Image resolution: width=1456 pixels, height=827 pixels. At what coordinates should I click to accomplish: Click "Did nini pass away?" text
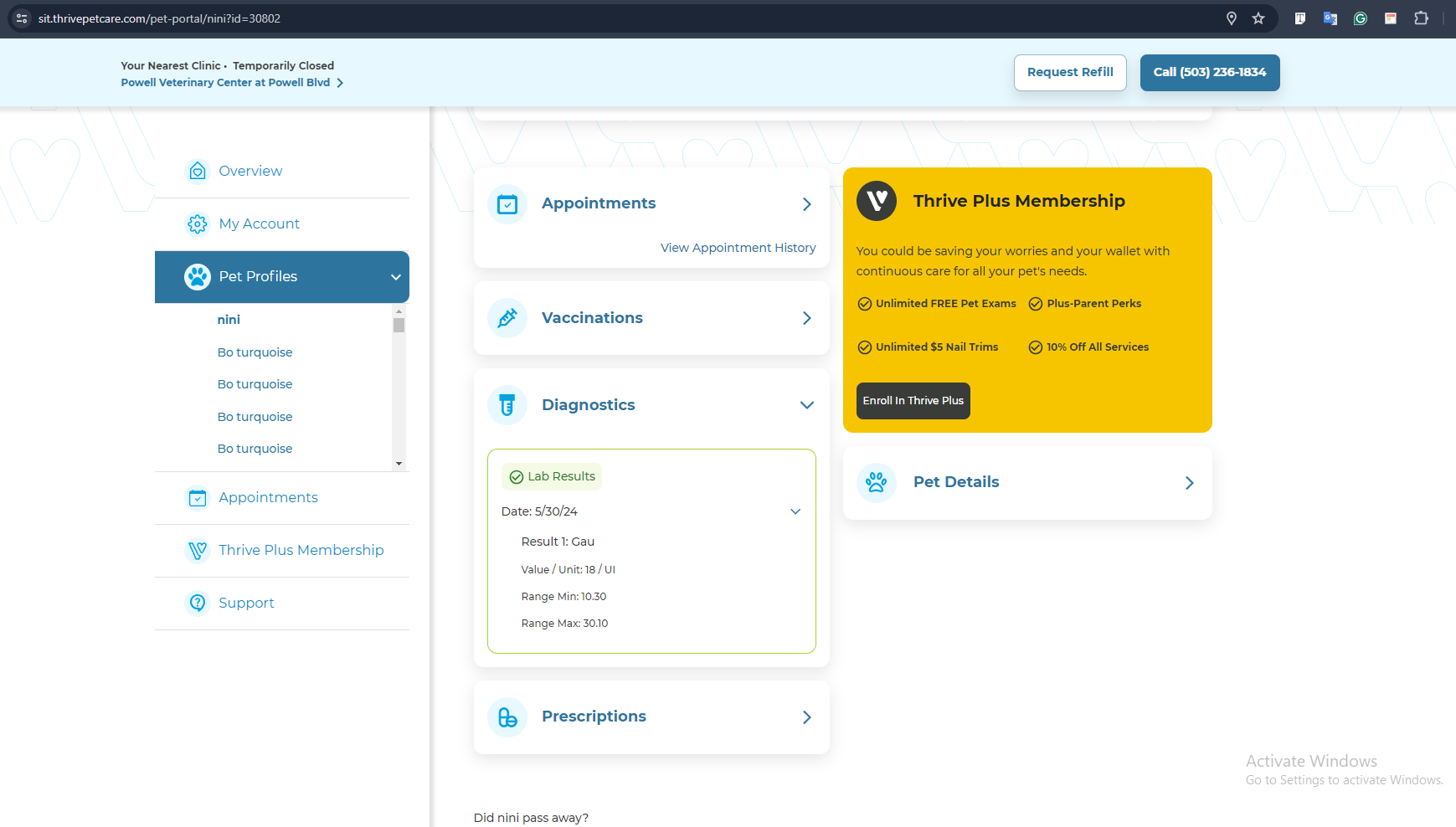(x=531, y=818)
